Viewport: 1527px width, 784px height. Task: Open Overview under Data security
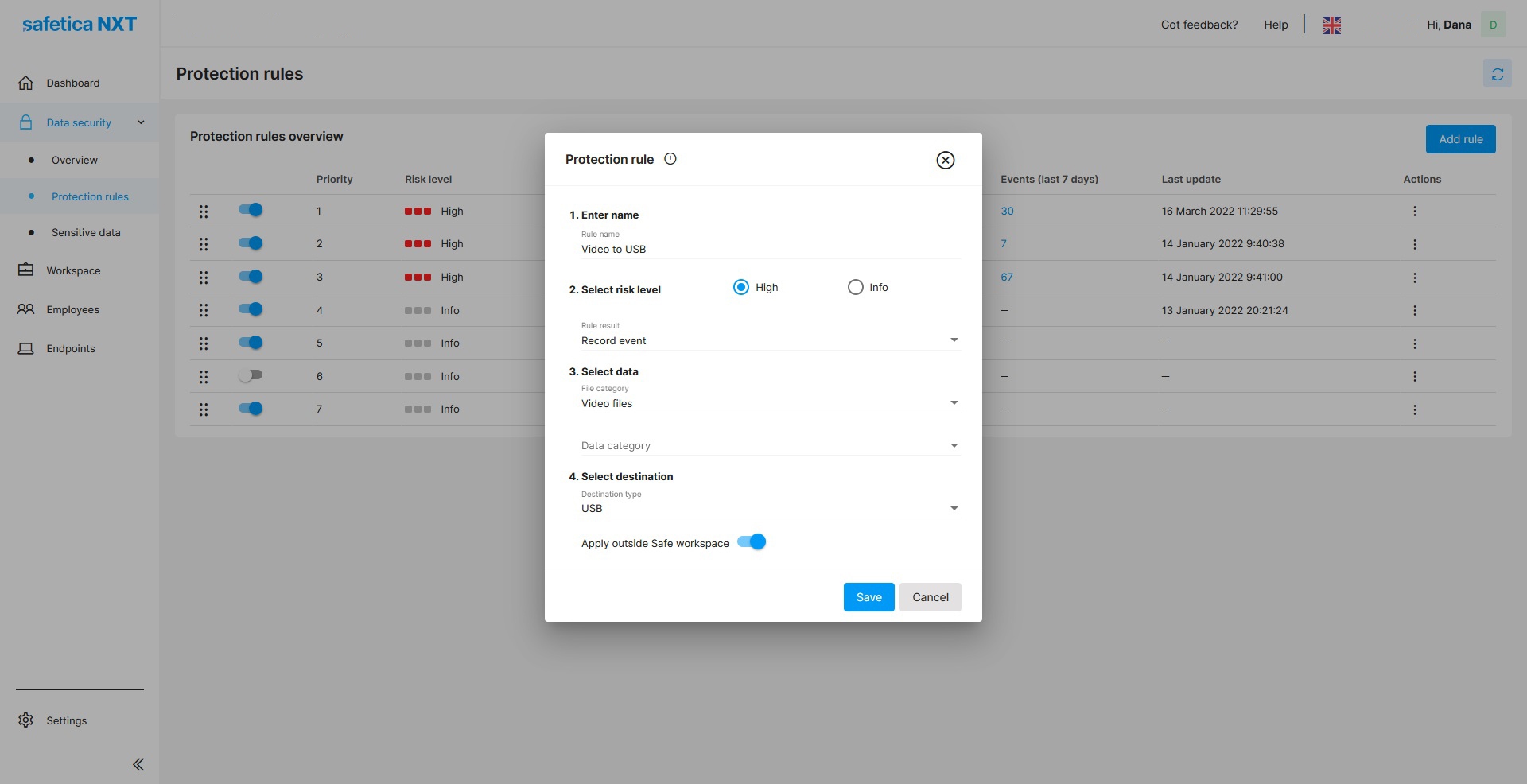pyautogui.click(x=75, y=160)
